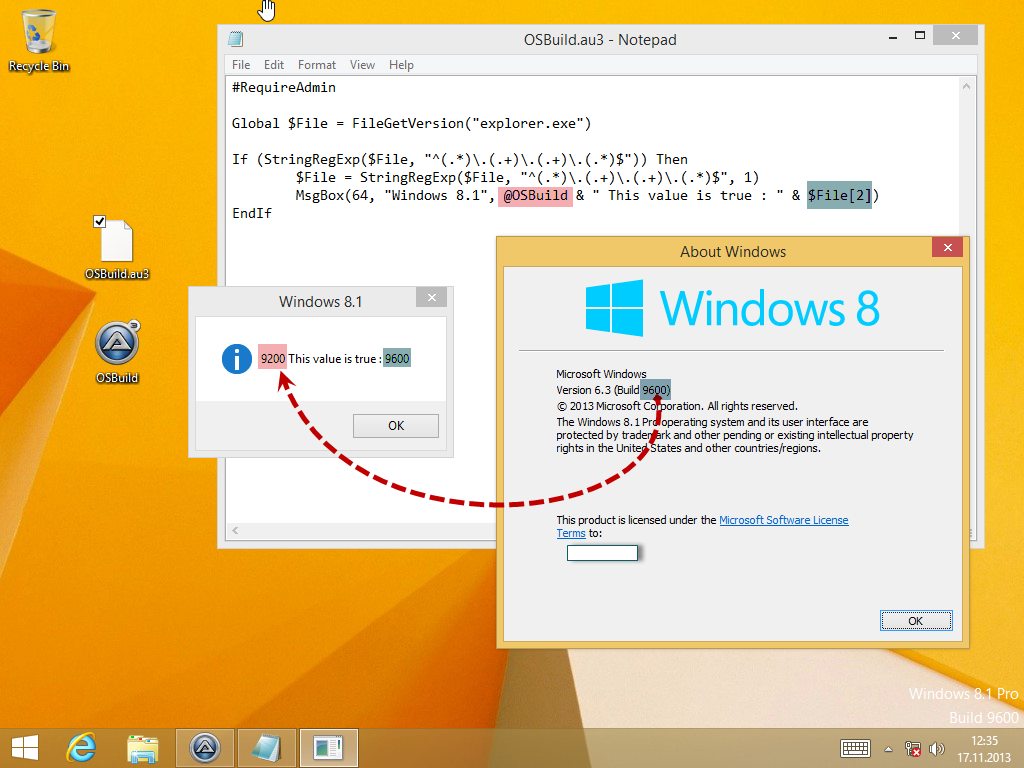Close the About Windows dialog
Image resolution: width=1024 pixels, height=768 pixels.
coord(948,248)
